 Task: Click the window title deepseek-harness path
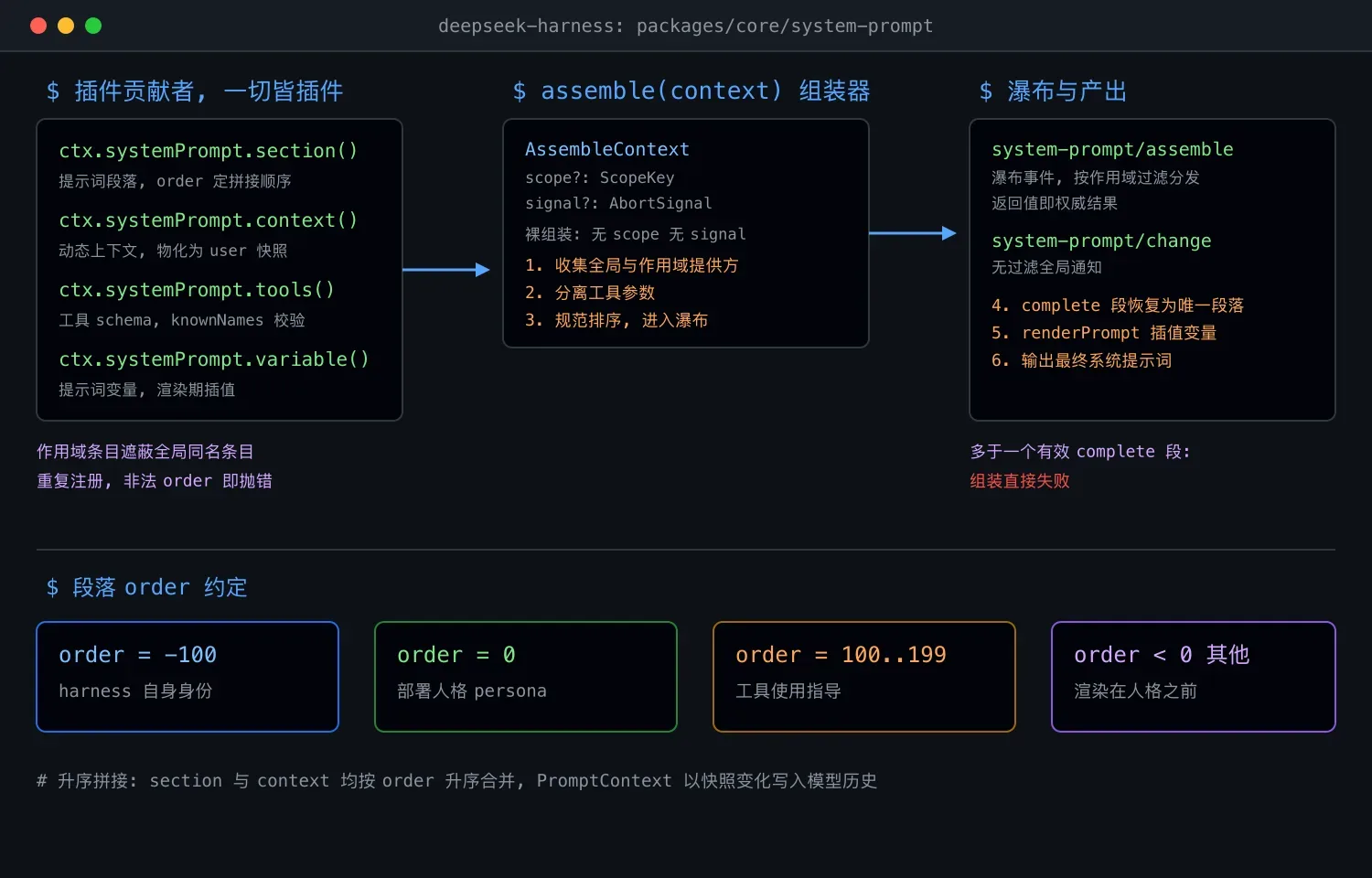[685, 26]
